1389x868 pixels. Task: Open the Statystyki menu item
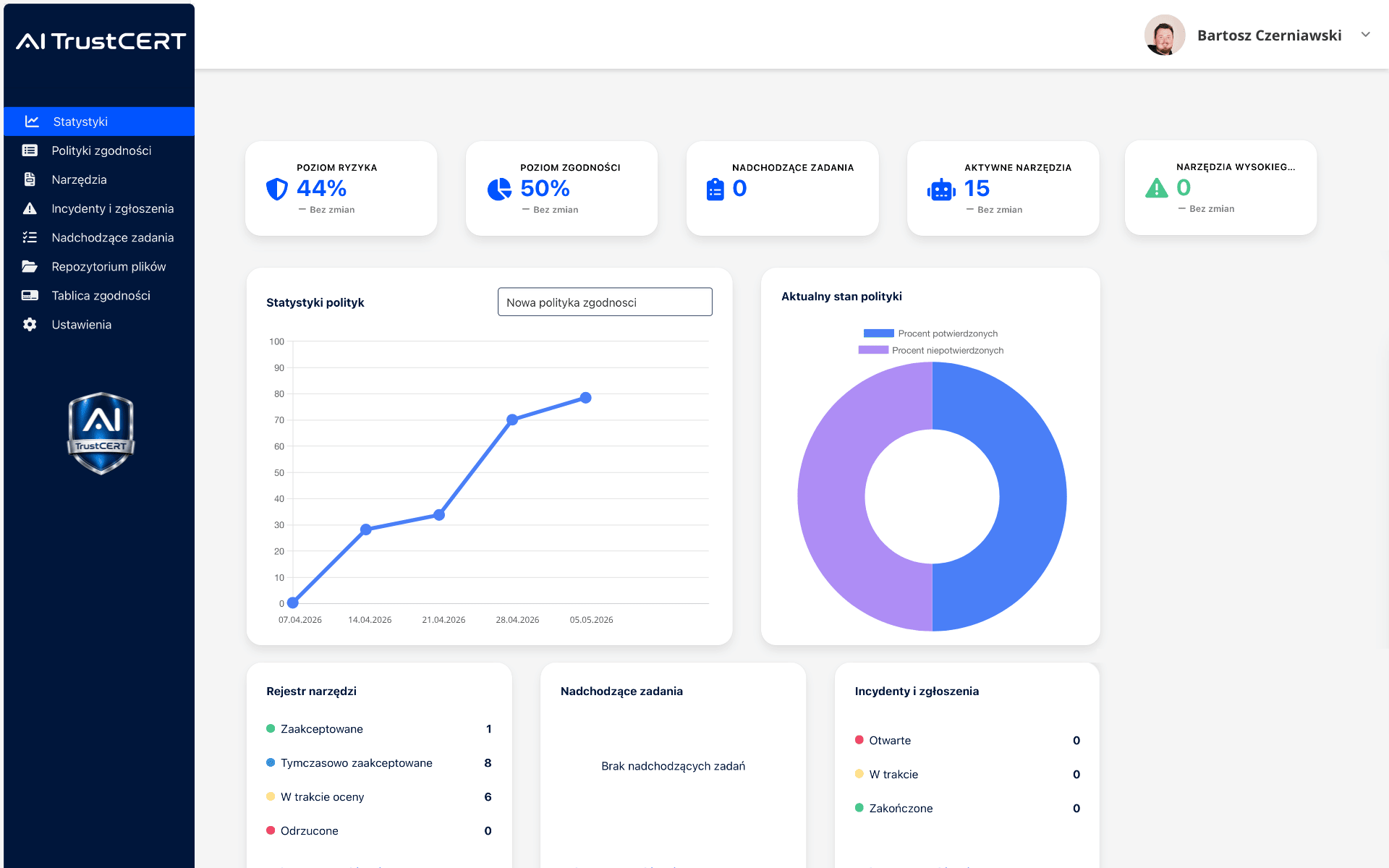(x=99, y=122)
